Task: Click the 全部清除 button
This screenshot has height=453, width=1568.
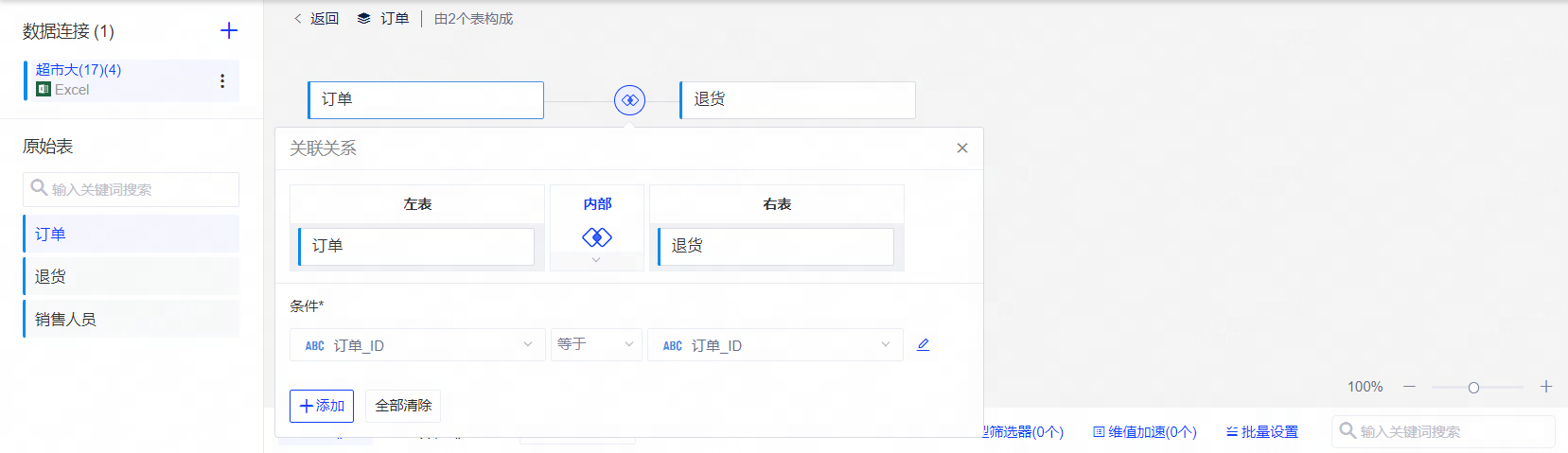Action: point(403,406)
